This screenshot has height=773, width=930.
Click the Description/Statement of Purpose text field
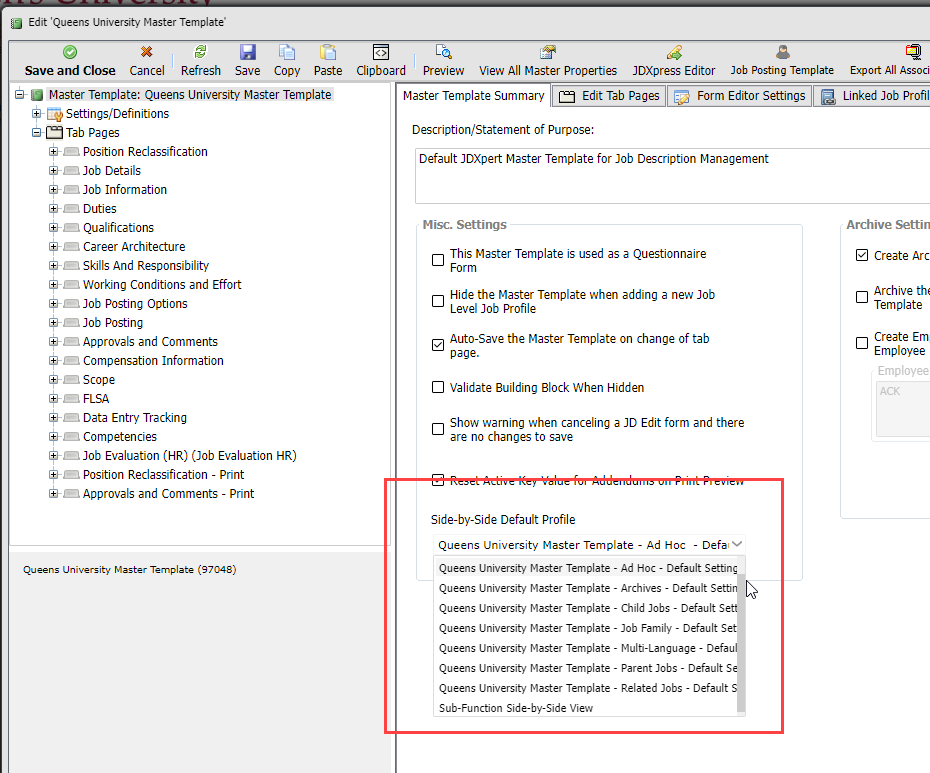pos(670,174)
